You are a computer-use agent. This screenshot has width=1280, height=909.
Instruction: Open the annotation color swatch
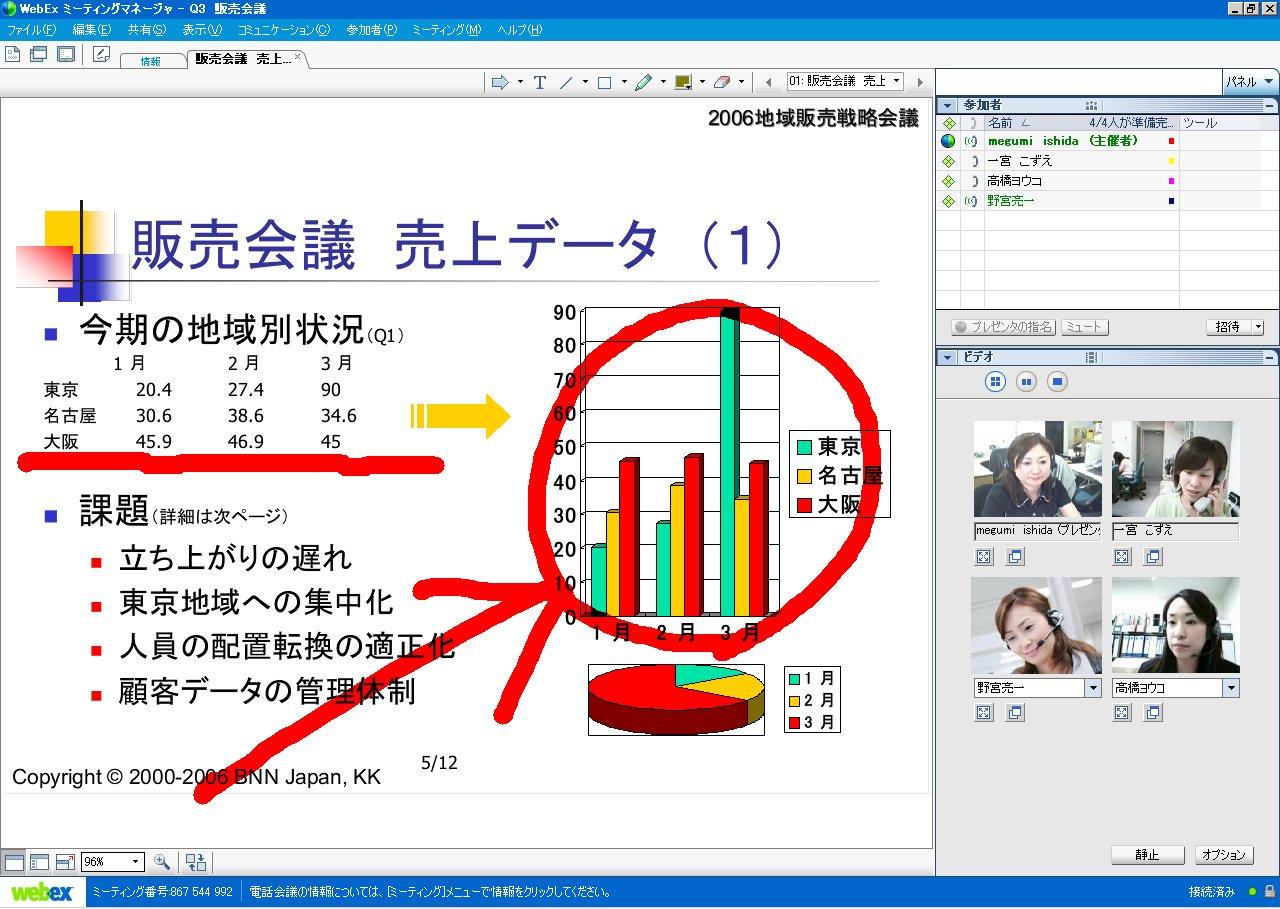[x=684, y=82]
